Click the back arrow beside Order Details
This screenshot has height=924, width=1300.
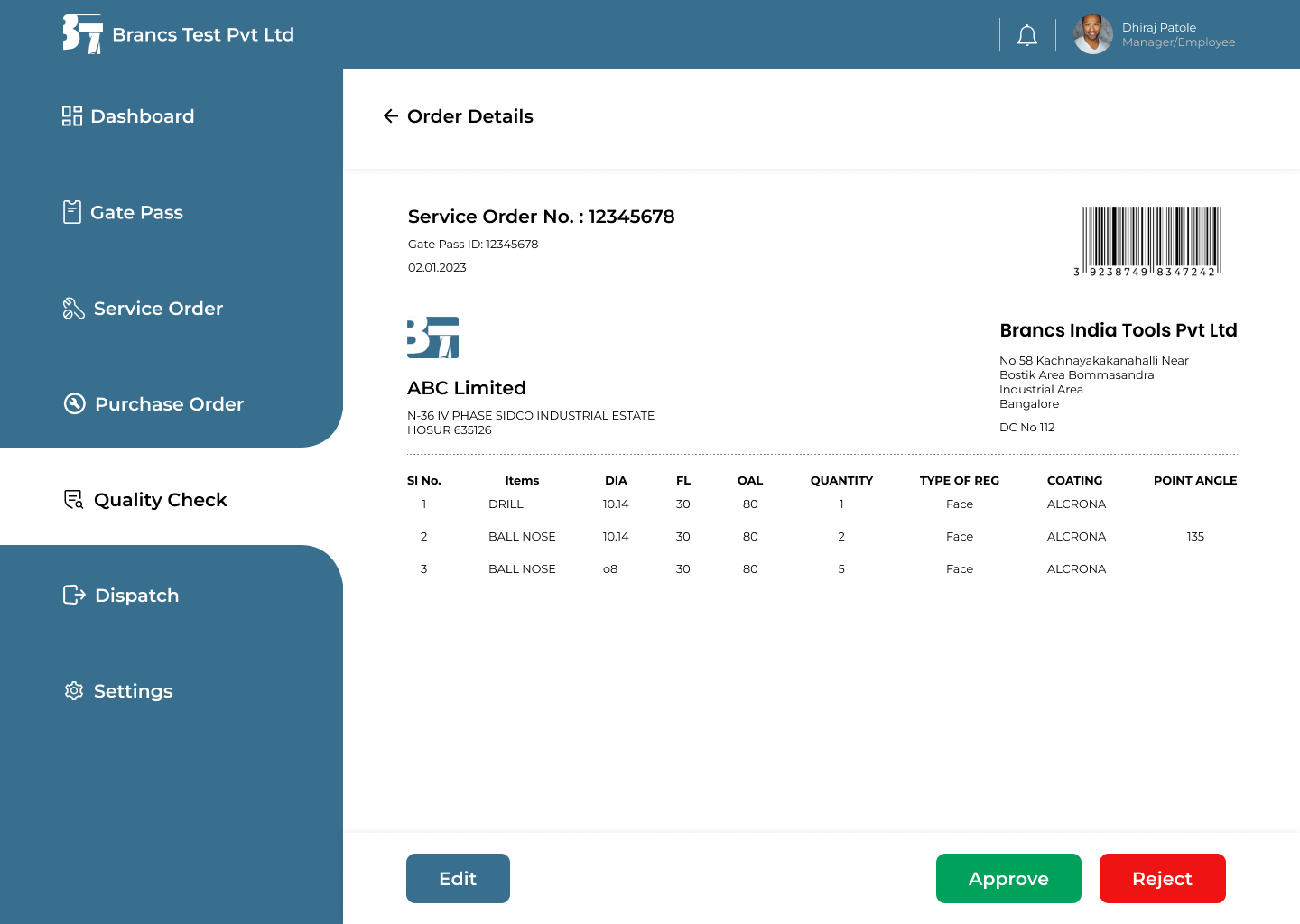390,116
